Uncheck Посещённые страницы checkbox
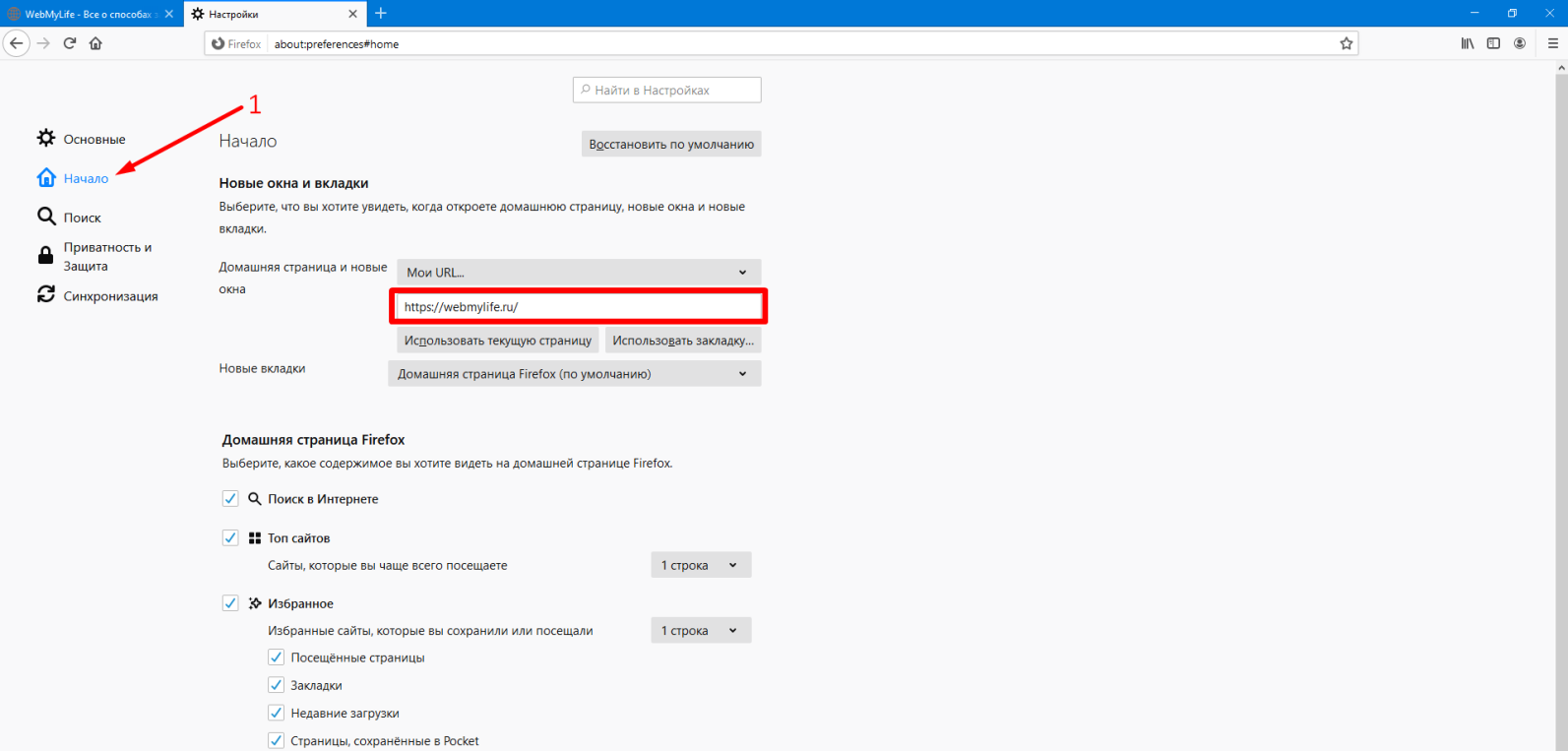 pos(277,657)
